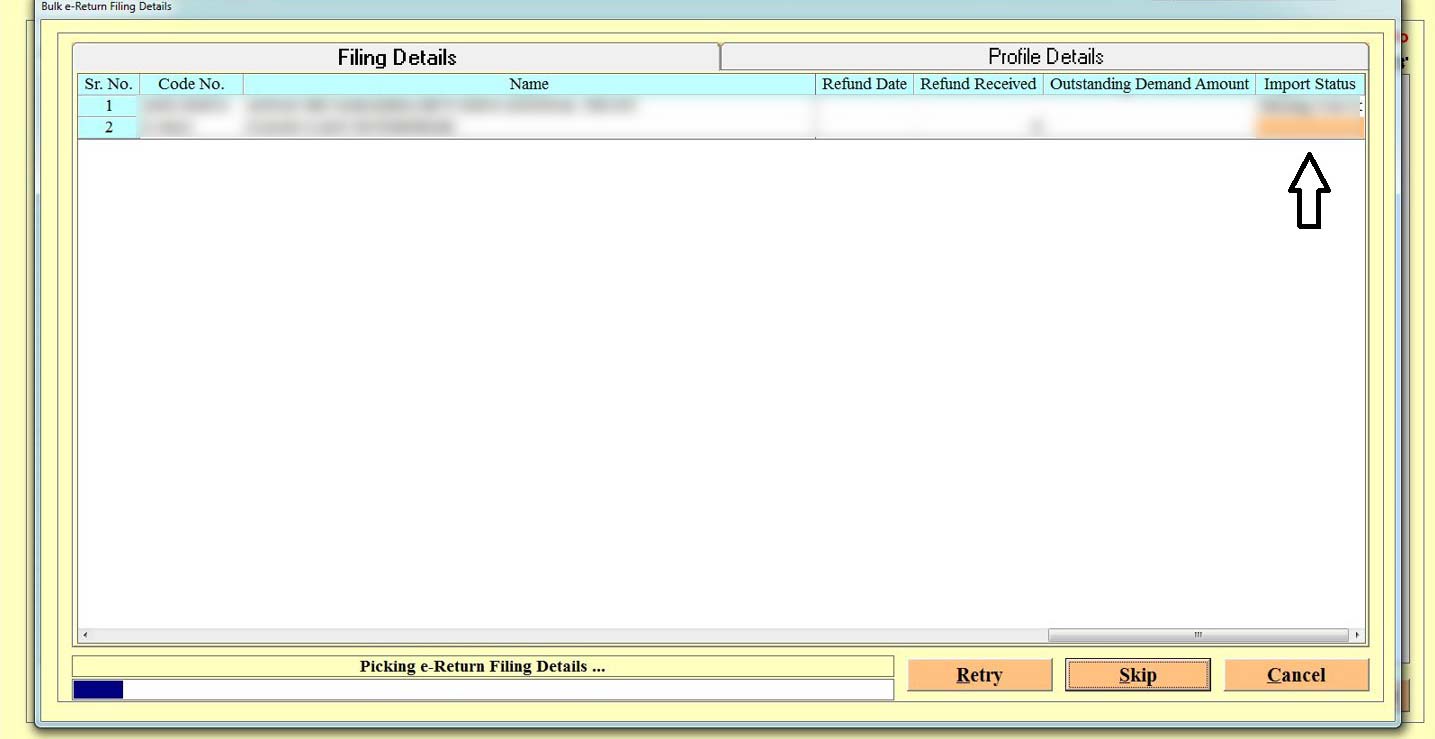Click the Refund Received column header

(x=978, y=84)
